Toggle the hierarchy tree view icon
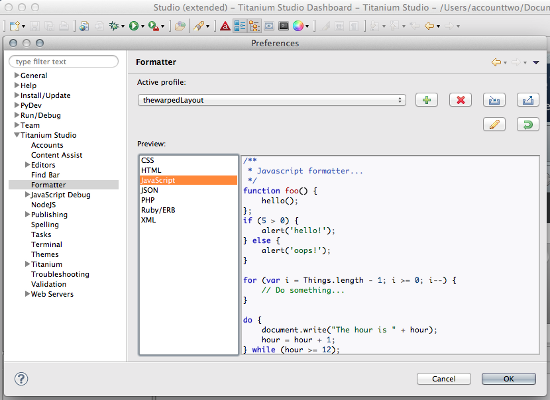This screenshot has width=550, height=400. [254, 26]
